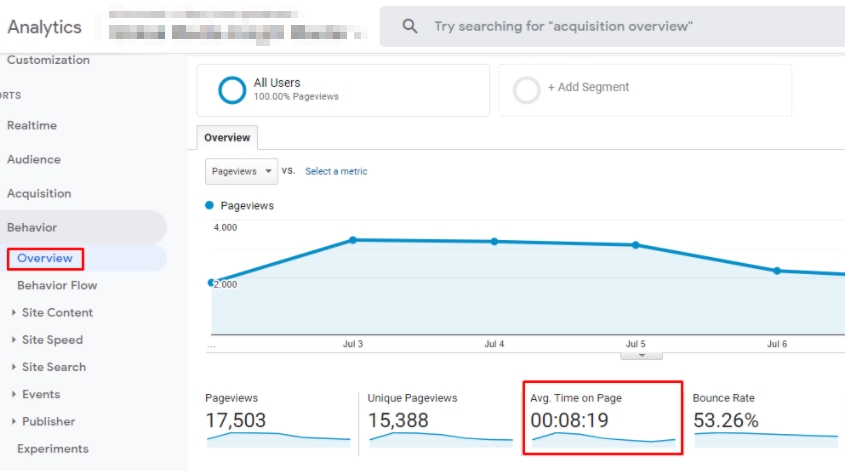This screenshot has width=845, height=471.
Task: Click the search magnifier icon
Action: (410, 27)
